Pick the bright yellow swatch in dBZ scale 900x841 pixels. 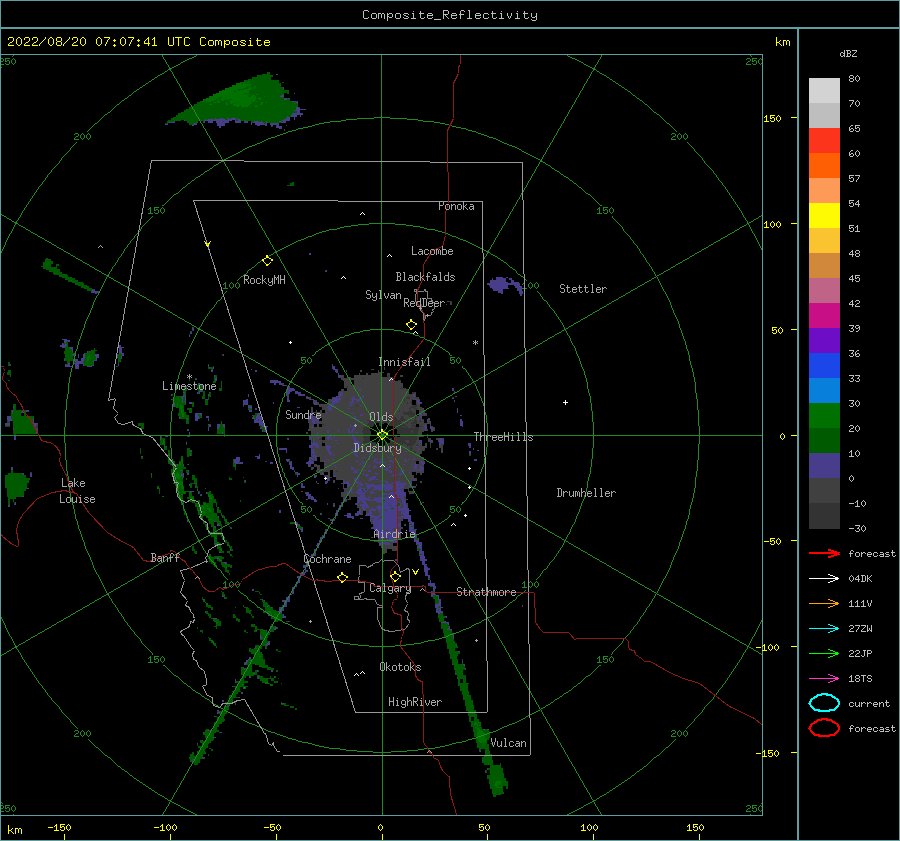pos(824,215)
